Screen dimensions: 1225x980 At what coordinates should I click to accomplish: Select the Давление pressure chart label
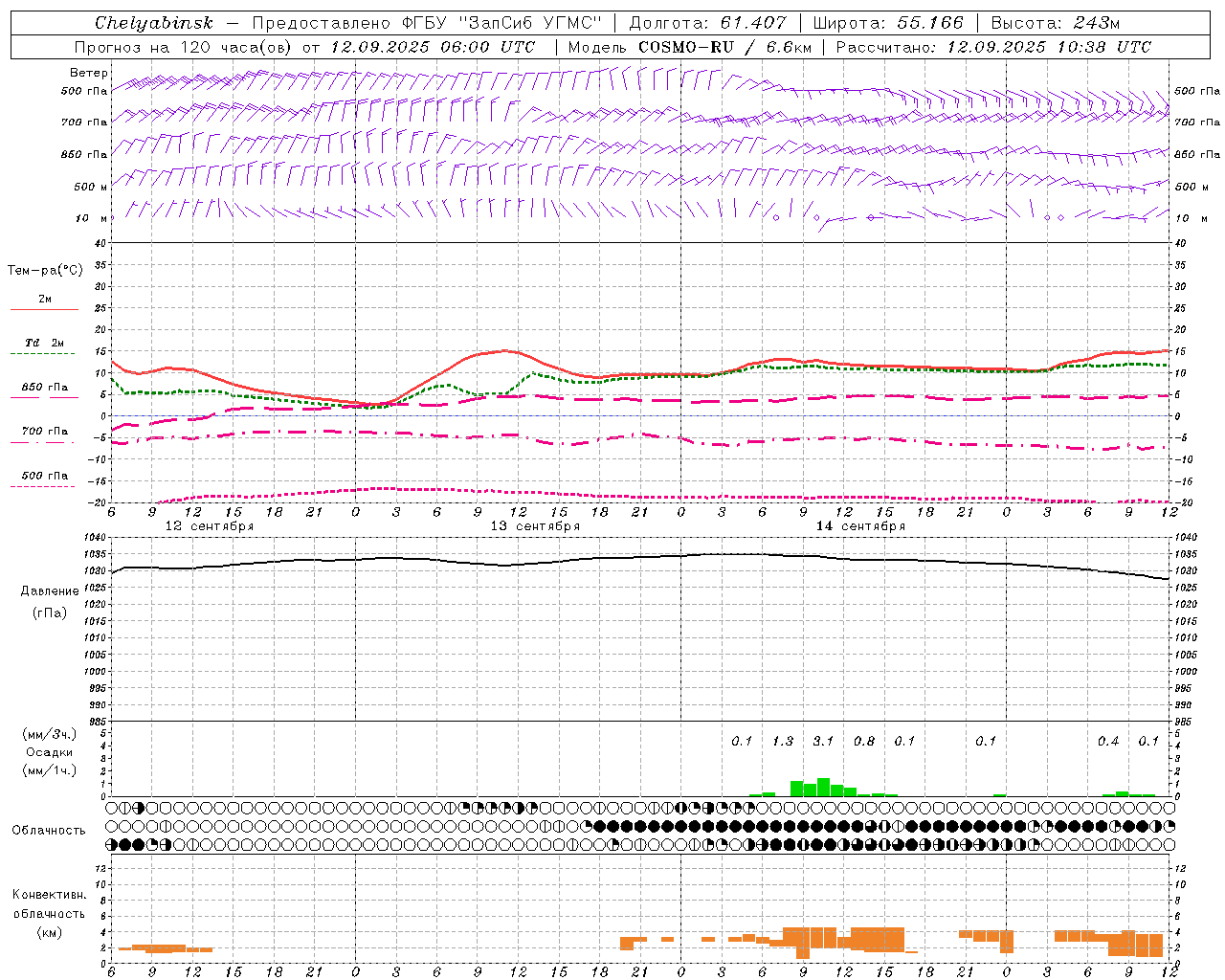[x=50, y=591]
